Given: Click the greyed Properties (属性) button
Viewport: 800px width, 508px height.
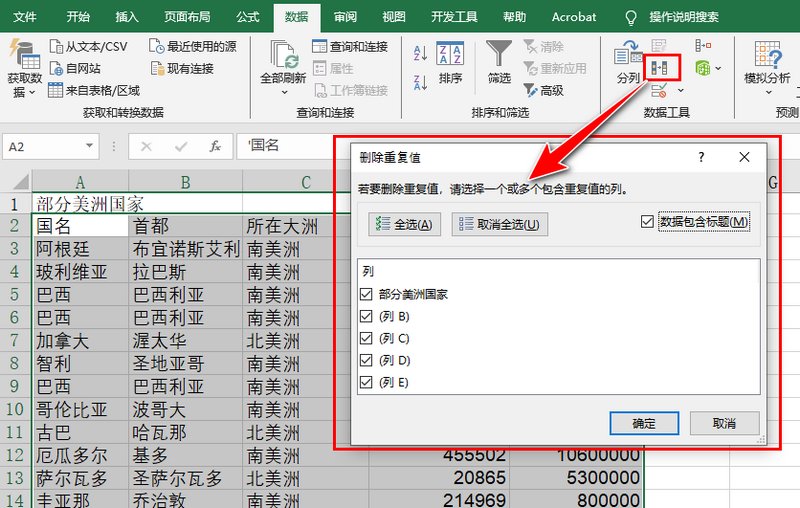Looking at the screenshot, I should 333,68.
